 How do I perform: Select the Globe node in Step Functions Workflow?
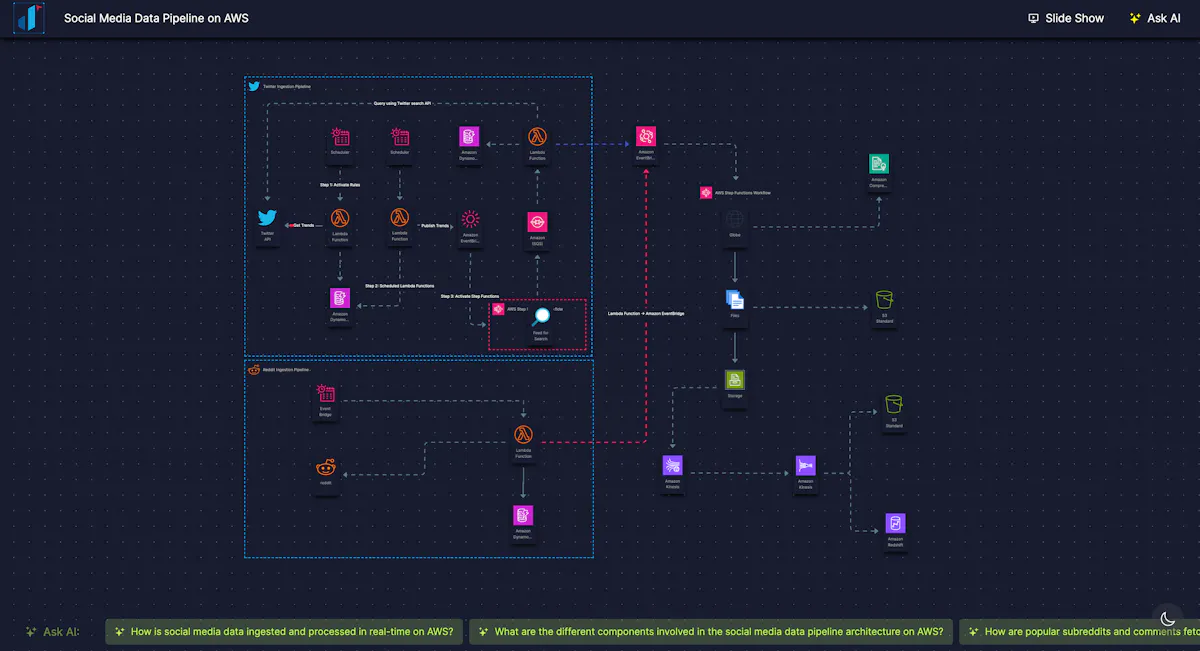pyautogui.click(x=735, y=218)
